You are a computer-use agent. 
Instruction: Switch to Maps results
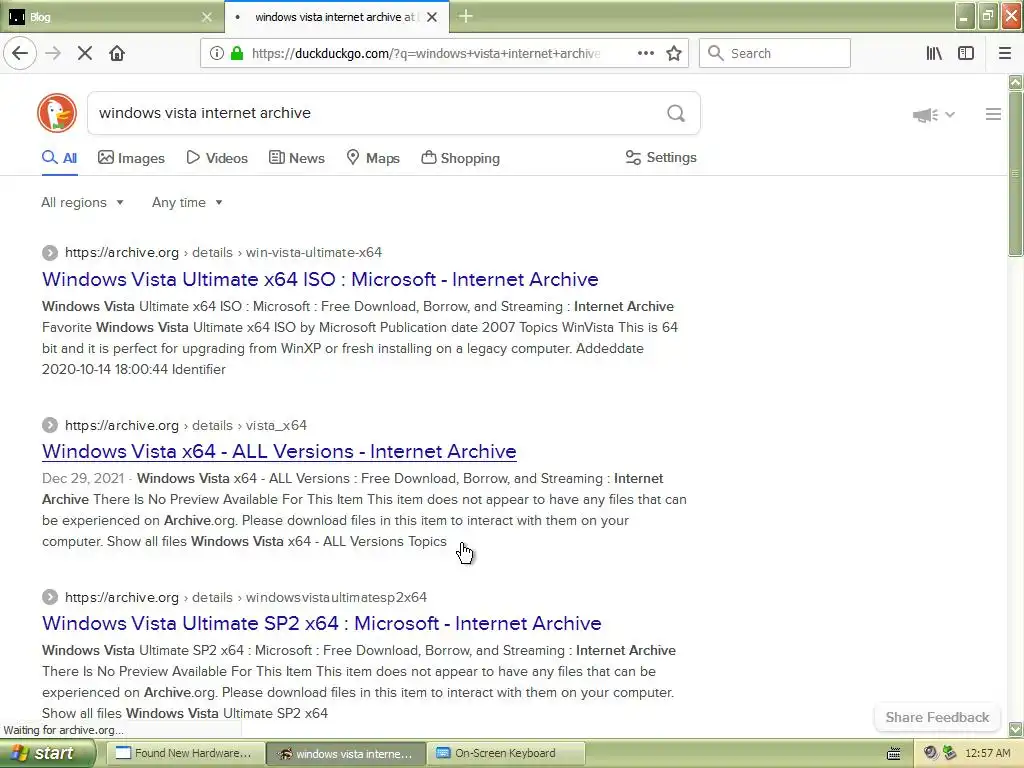373,158
